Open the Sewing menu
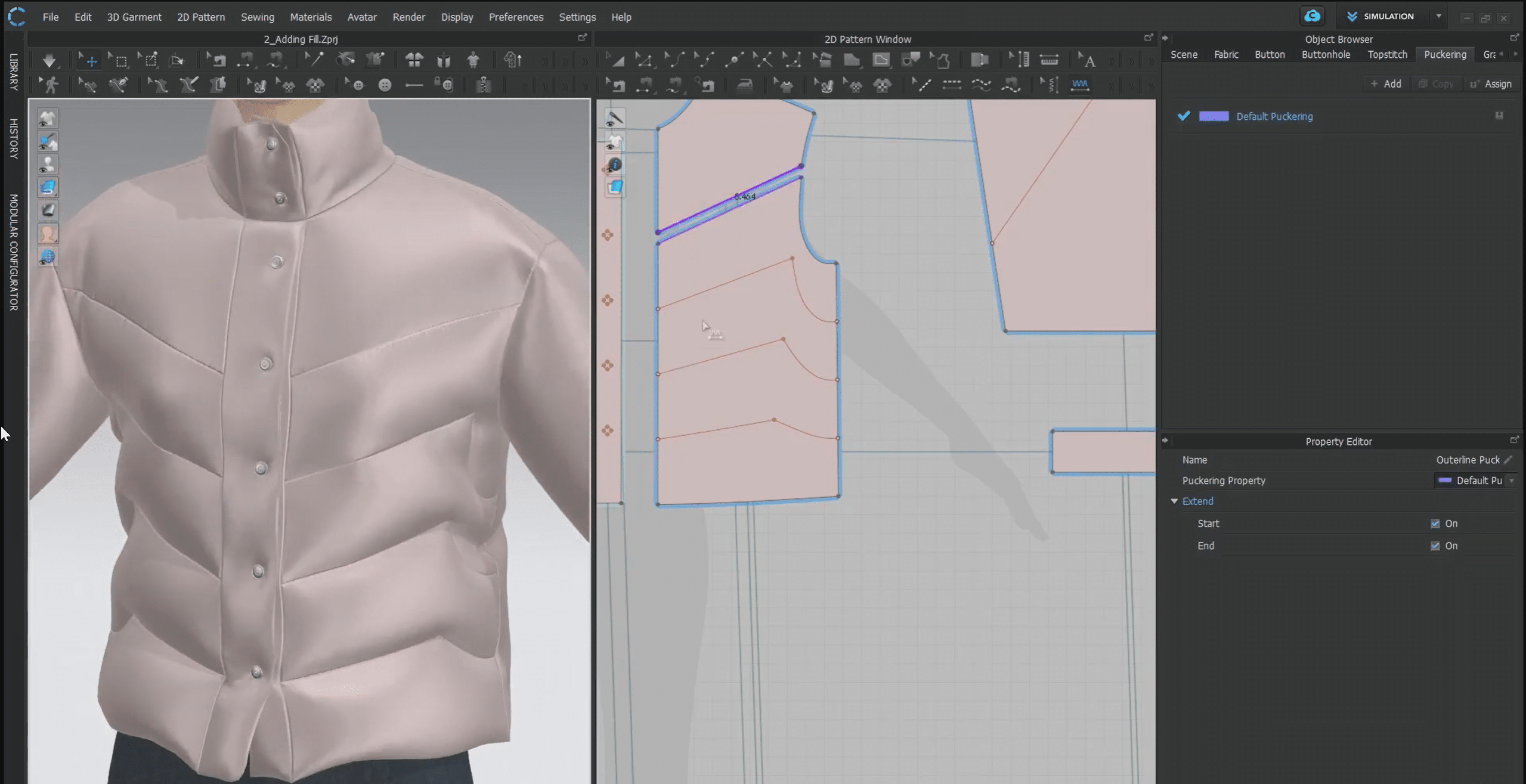Screen dimensions: 1526x784 tap(257, 17)
